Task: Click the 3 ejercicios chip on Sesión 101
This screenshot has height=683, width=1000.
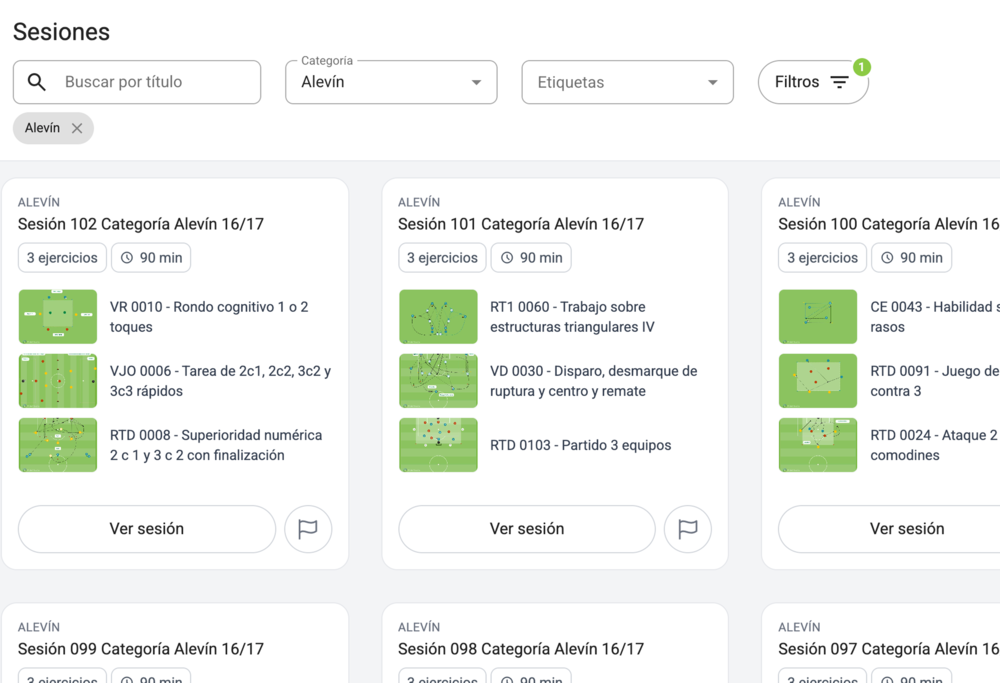Action: [x=442, y=257]
